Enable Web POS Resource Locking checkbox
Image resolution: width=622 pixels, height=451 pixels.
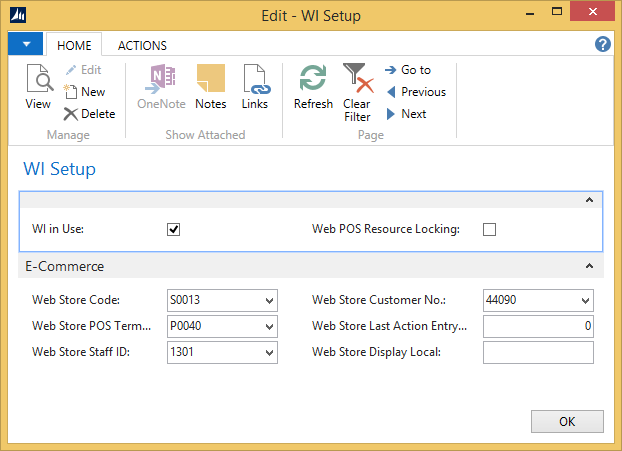click(x=490, y=229)
